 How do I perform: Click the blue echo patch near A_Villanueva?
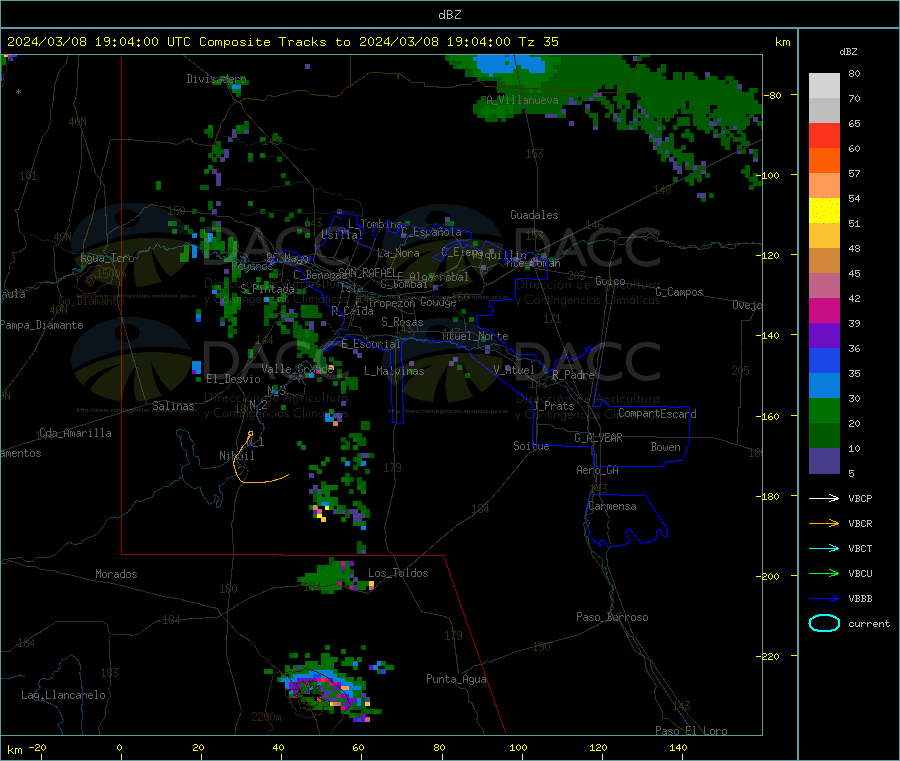tap(510, 64)
